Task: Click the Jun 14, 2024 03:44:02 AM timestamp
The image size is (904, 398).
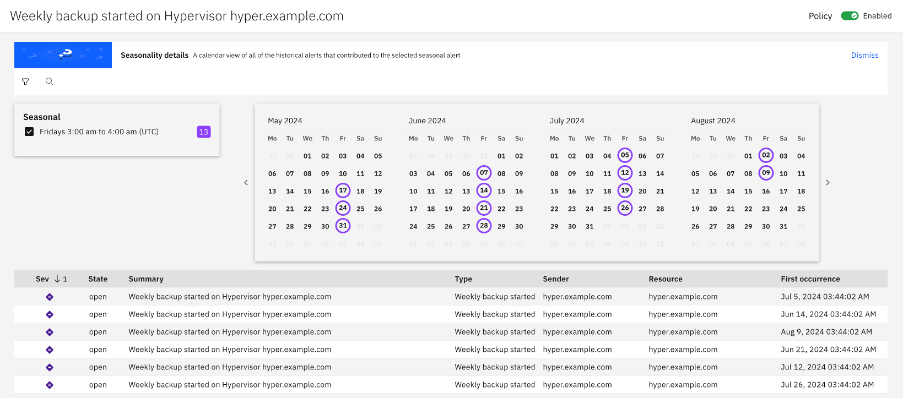Action: (x=828, y=314)
